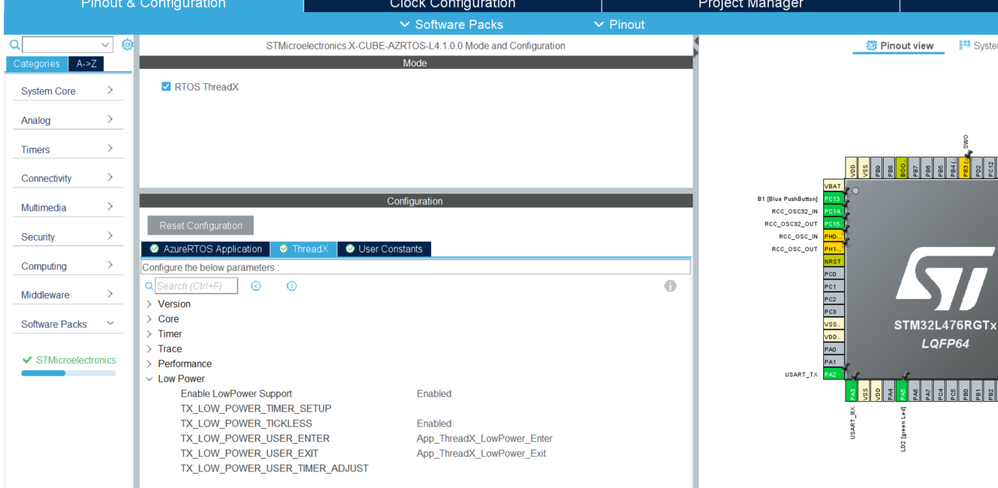The image size is (998, 488).
Task: Select the PB3 SWO pin
Action: pyautogui.click(x=964, y=168)
